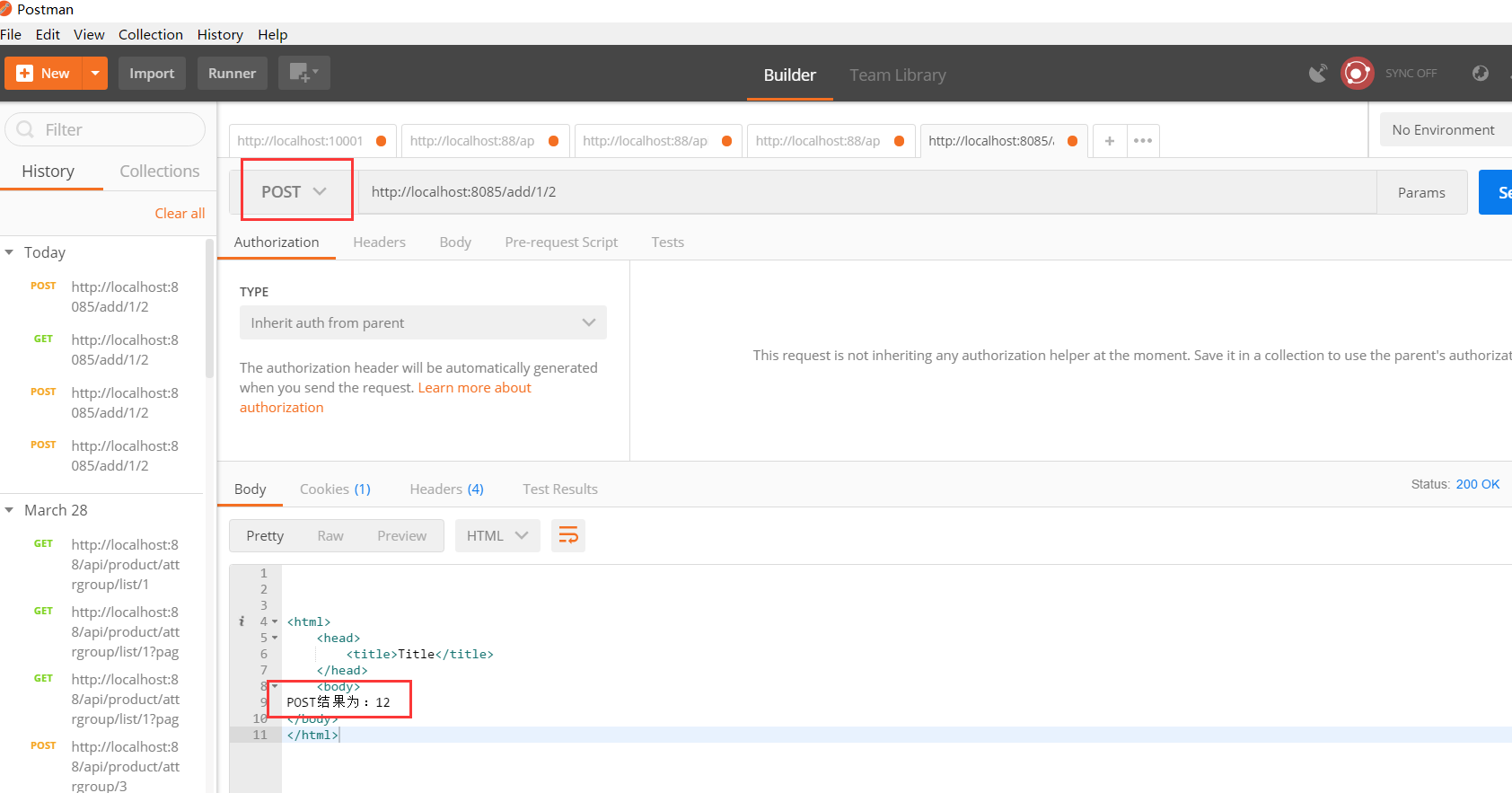The height and width of the screenshot is (793, 1512).
Task: Open the No Environment dropdown
Action: point(1446,129)
